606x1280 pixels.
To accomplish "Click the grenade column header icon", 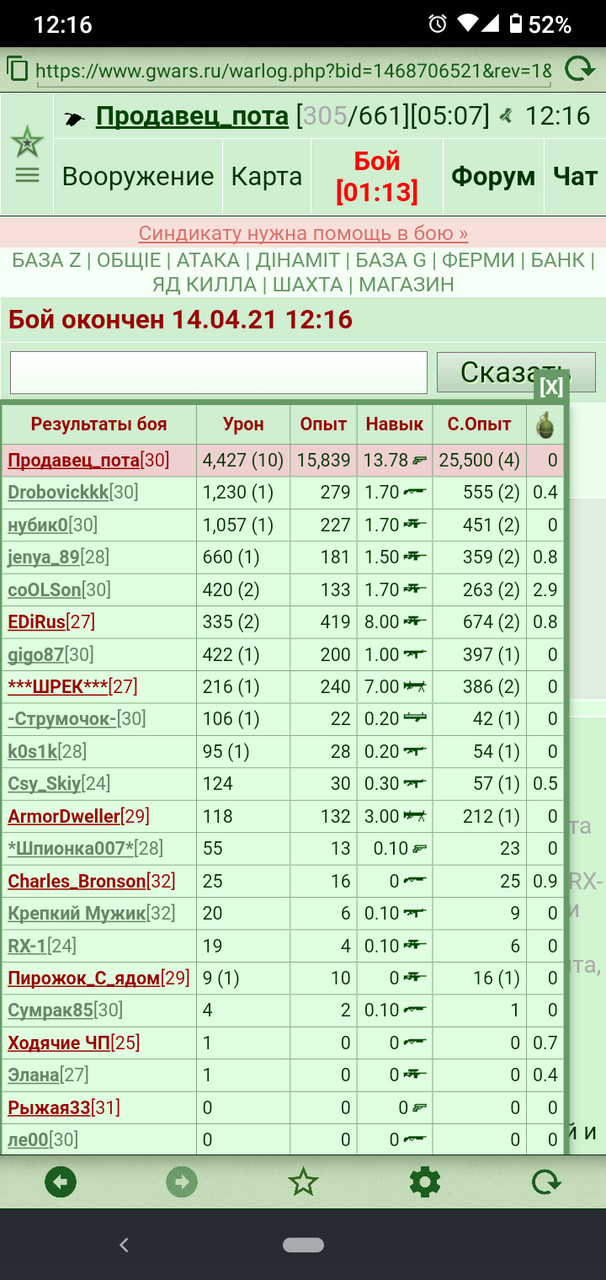I will pyautogui.click(x=545, y=424).
